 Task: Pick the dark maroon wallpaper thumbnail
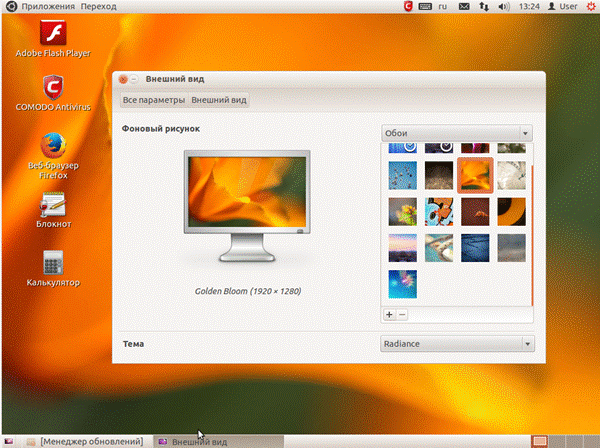click(475, 212)
